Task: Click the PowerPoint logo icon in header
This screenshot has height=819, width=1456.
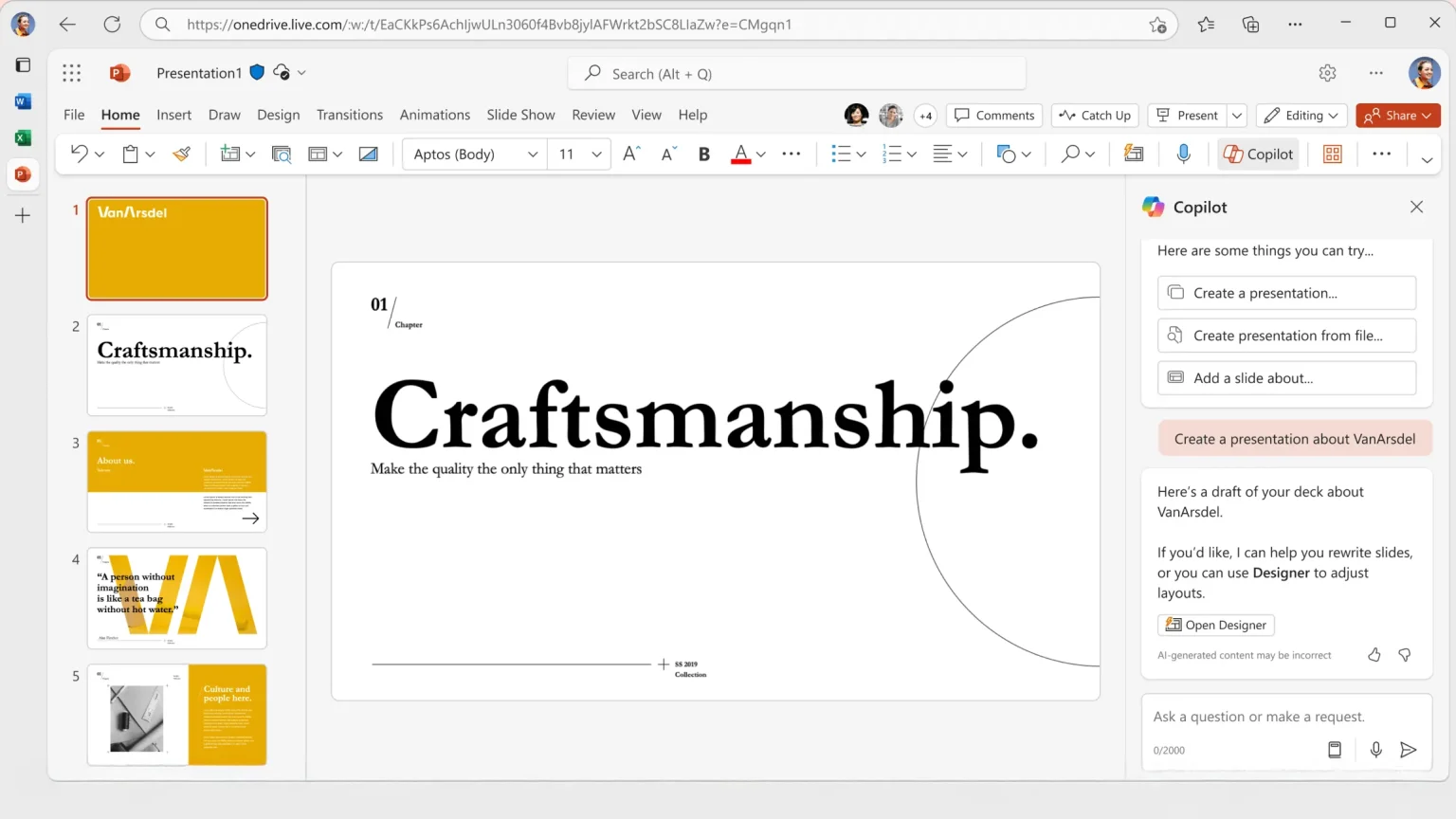Action: tap(119, 73)
